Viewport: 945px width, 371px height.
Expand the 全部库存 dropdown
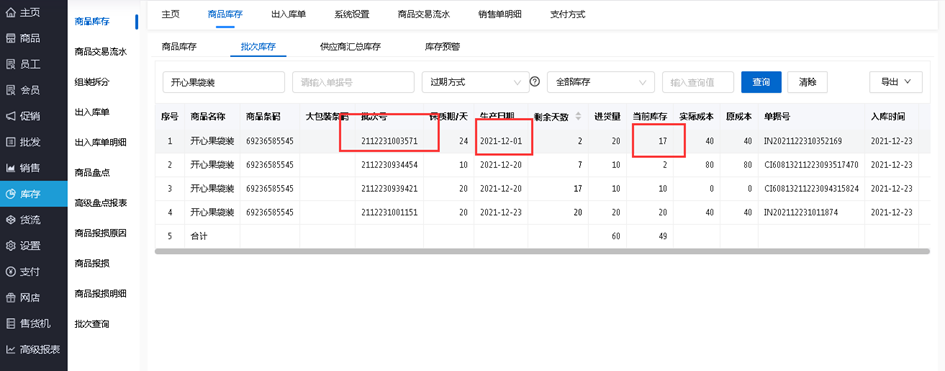(x=601, y=82)
